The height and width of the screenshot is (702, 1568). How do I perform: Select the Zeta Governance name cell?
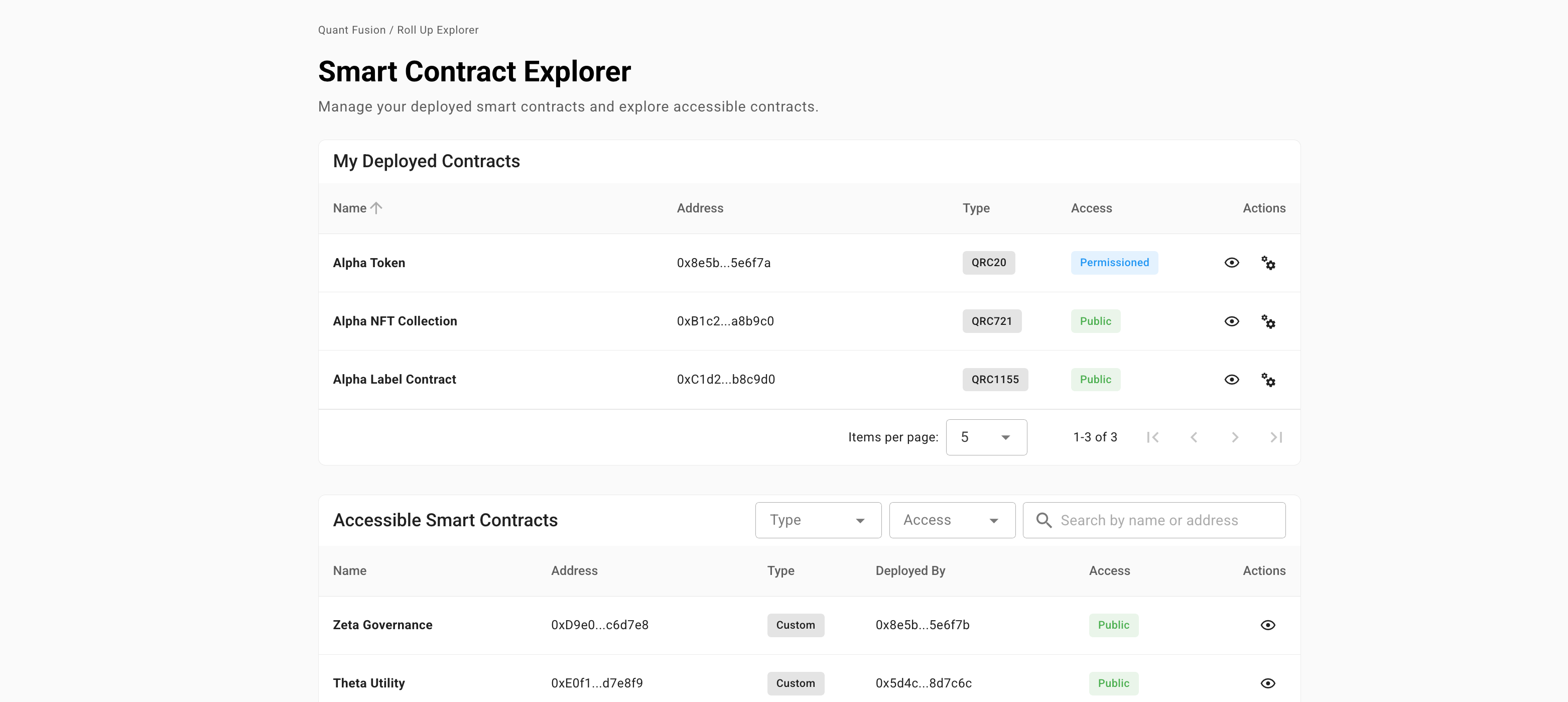tap(382, 625)
